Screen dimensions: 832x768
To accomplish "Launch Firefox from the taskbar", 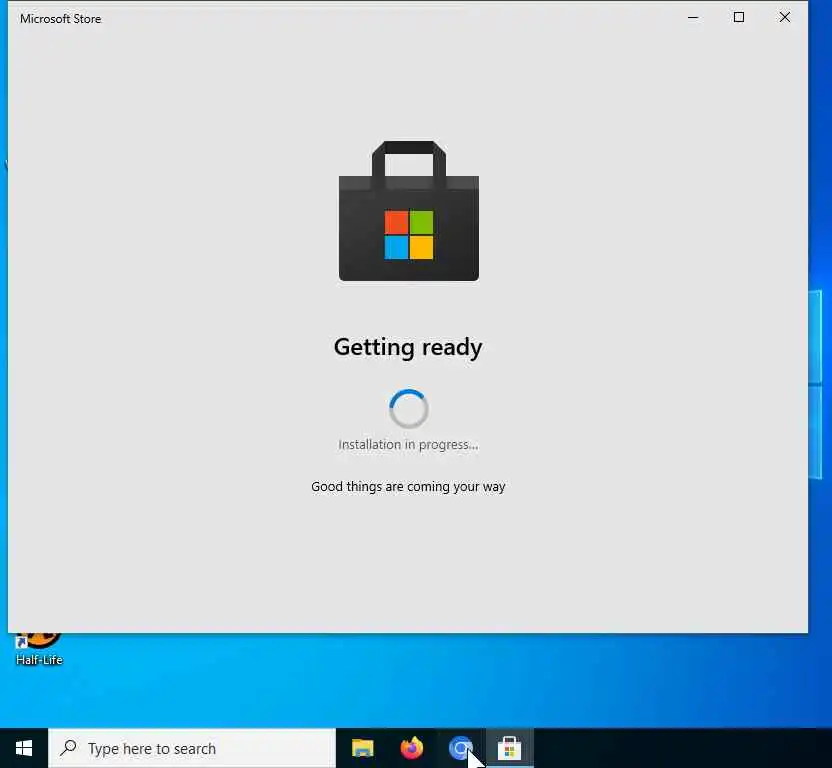I will click(412, 748).
